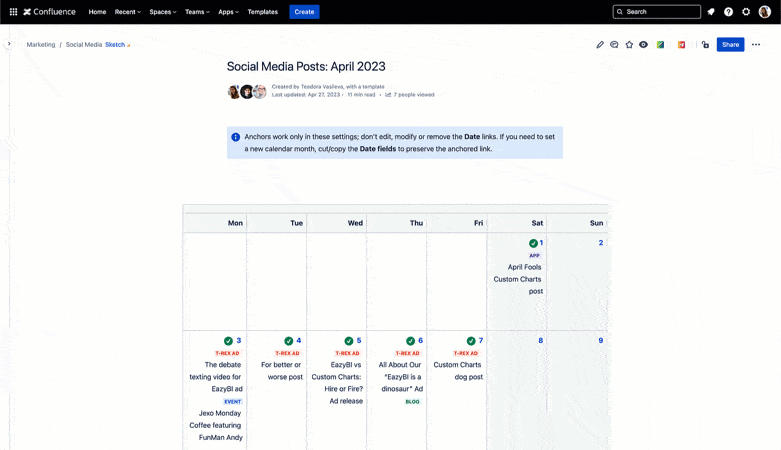781x450 pixels.
Task: Open date link 5 in the calendar
Action: pyautogui.click(x=359, y=340)
